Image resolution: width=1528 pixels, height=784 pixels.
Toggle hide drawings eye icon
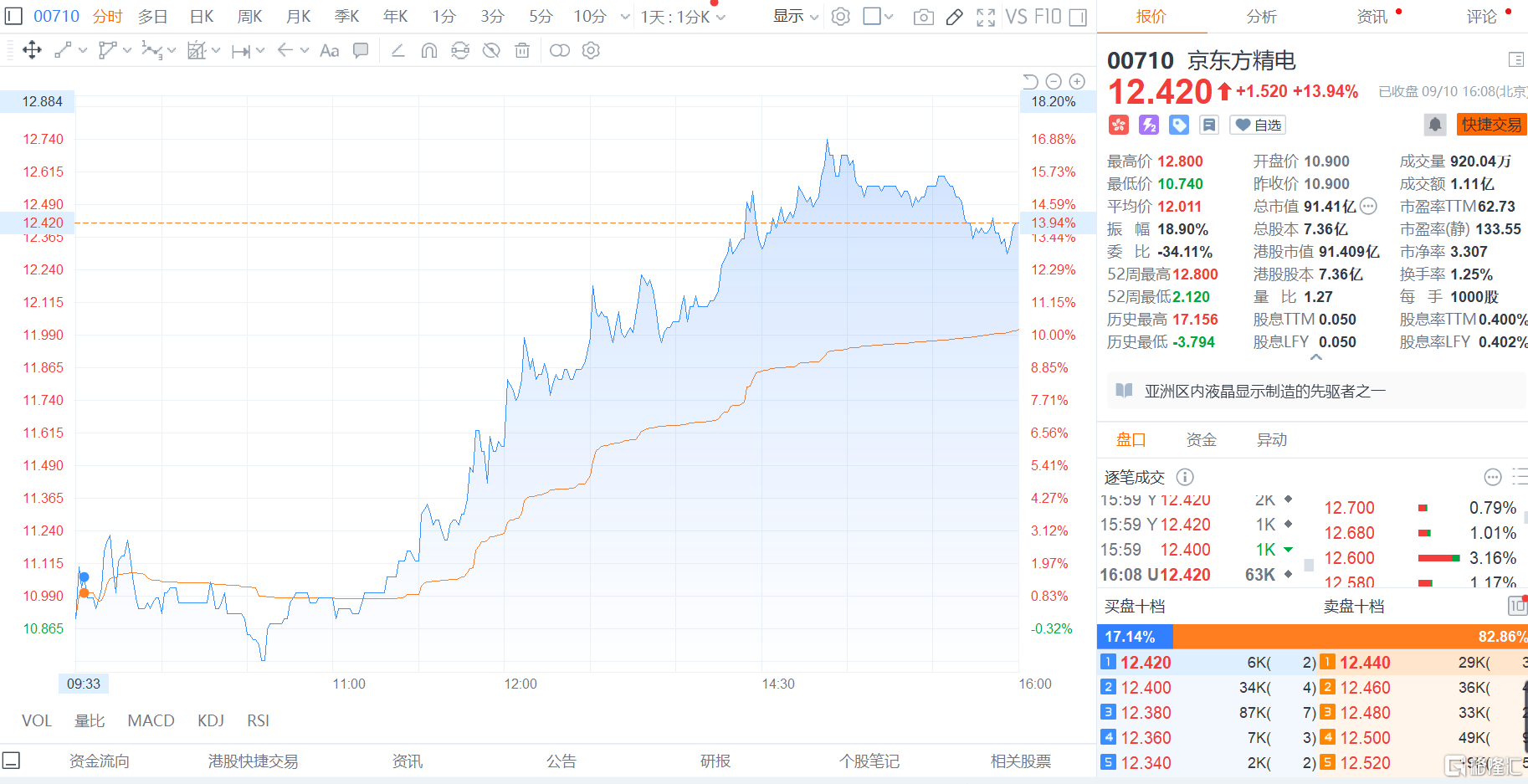[x=491, y=51]
